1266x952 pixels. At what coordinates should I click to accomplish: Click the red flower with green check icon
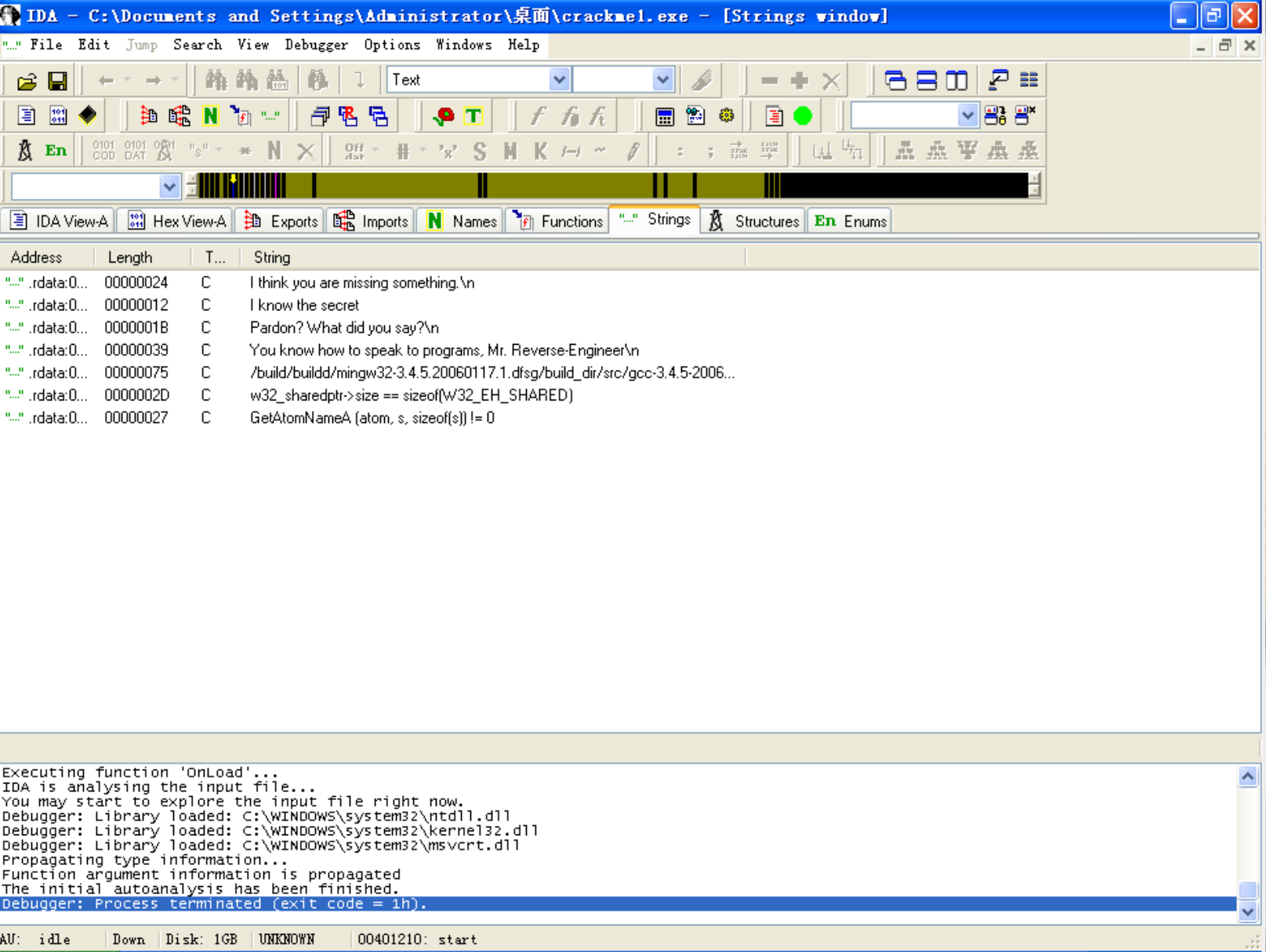tap(444, 116)
